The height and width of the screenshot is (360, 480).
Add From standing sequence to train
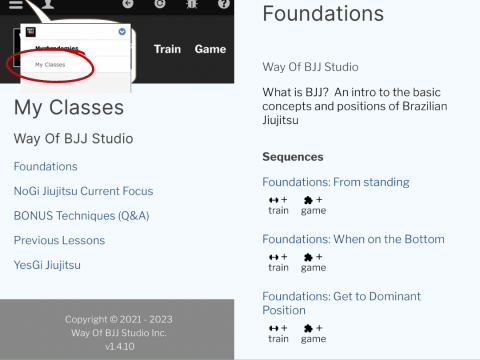278,205
